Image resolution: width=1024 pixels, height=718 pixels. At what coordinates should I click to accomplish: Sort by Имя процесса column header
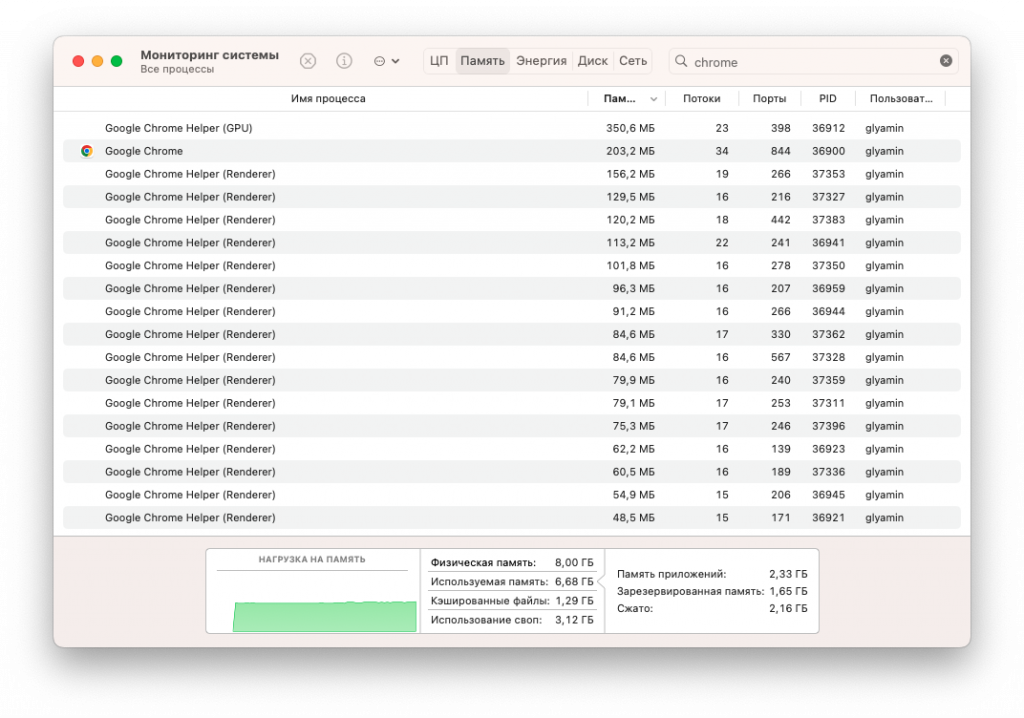pyautogui.click(x=328, y=99)
